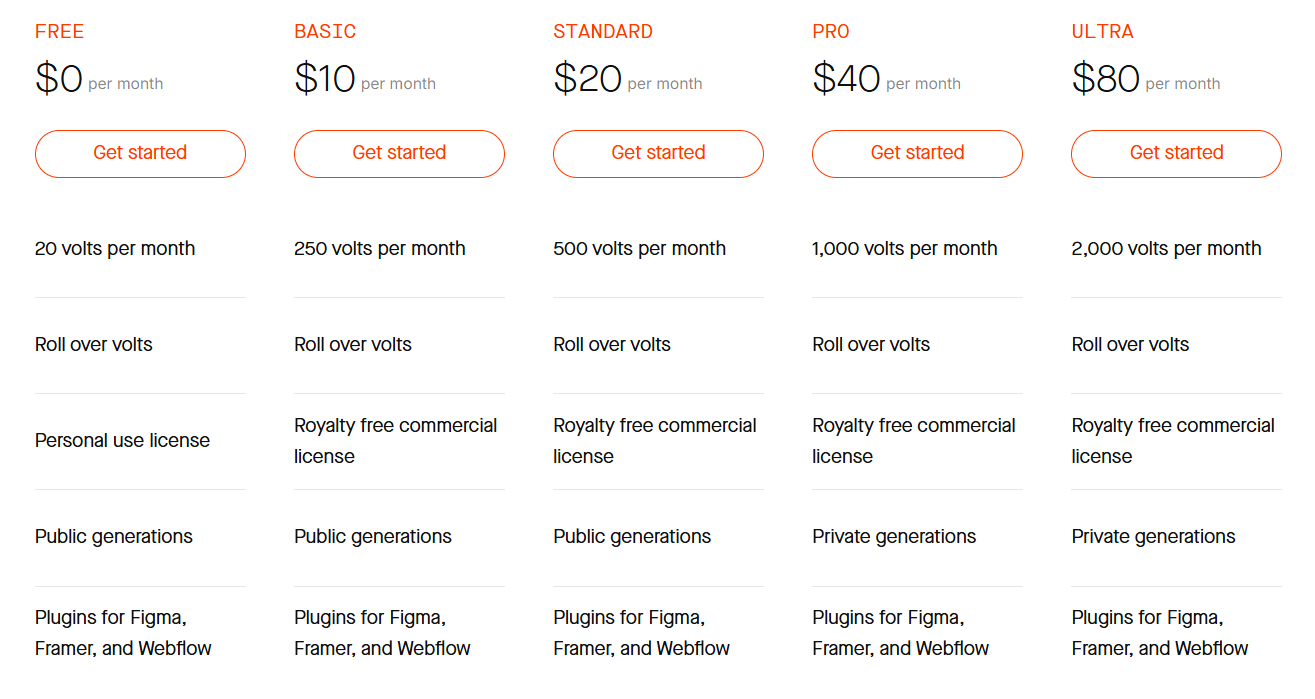Screen dimensions: 1315x699
Task: Click the $10 per month price
Action: click(x=364, y=79)
